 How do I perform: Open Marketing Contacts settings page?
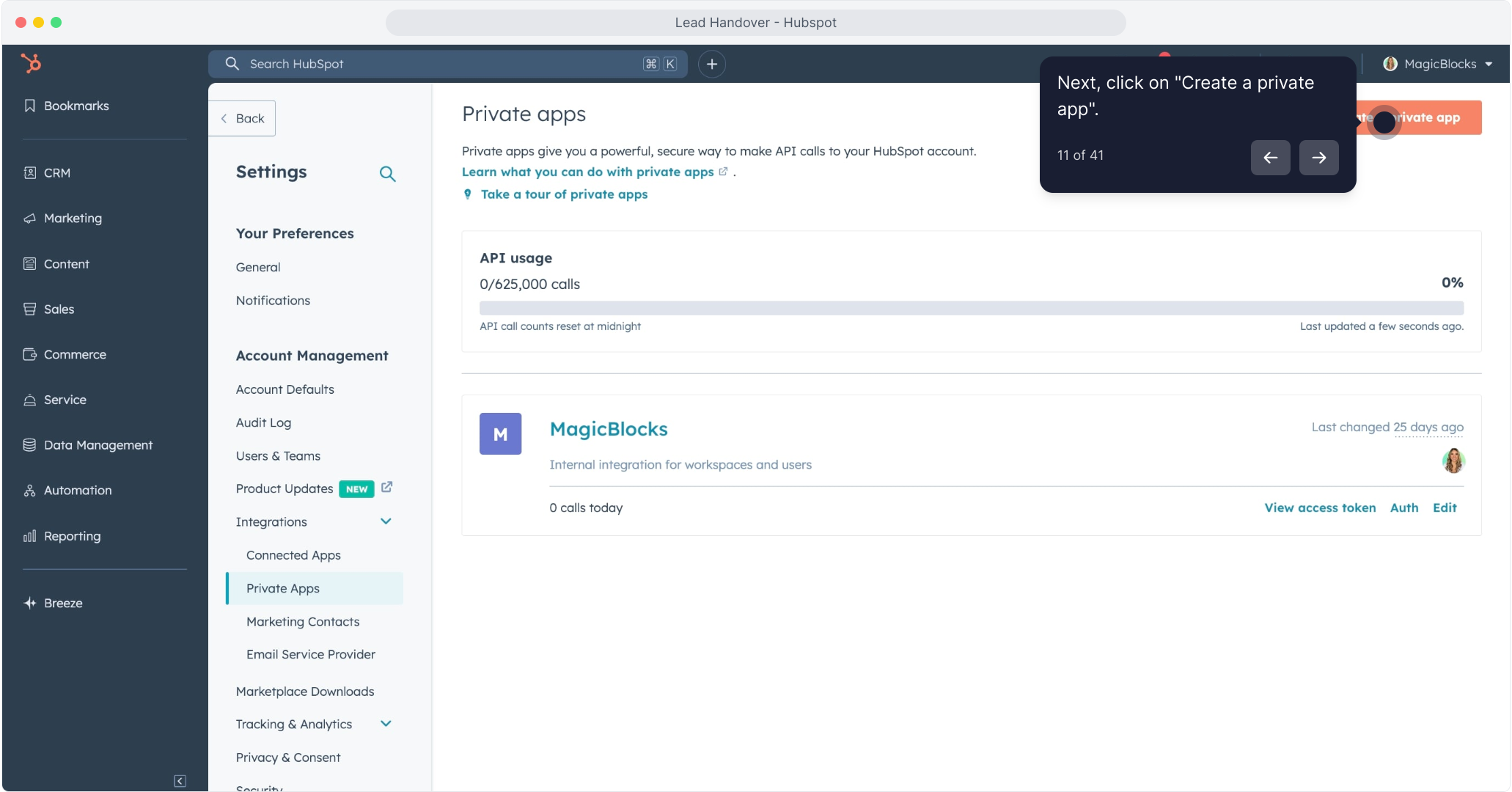tap(303, 622)
